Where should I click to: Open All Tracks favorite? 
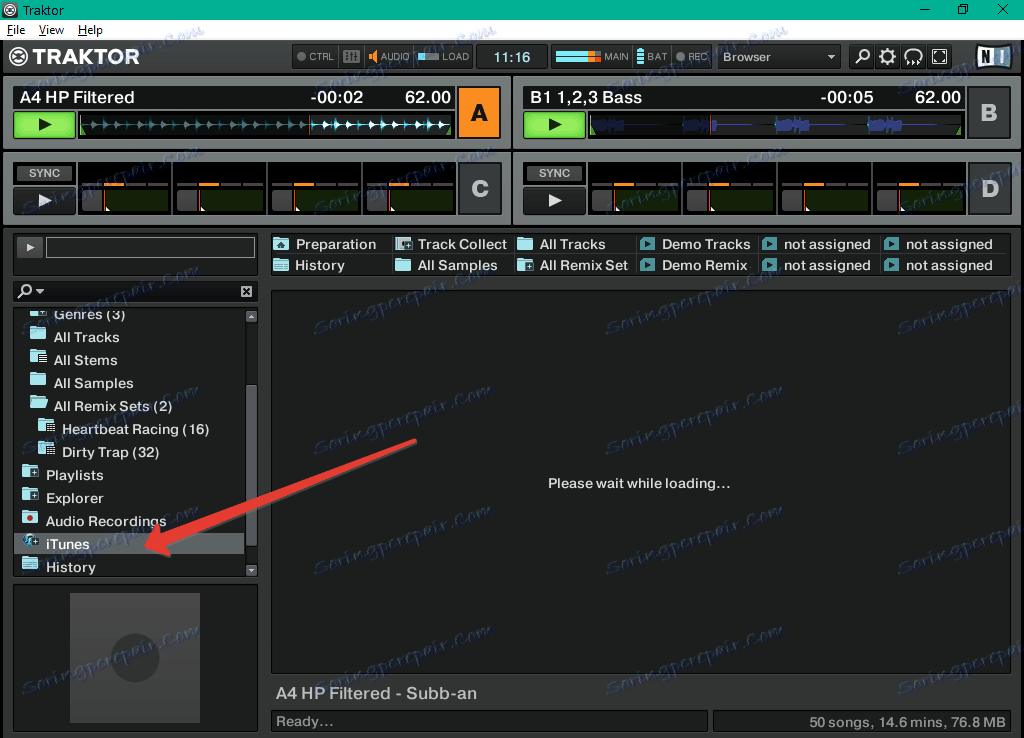562,244
